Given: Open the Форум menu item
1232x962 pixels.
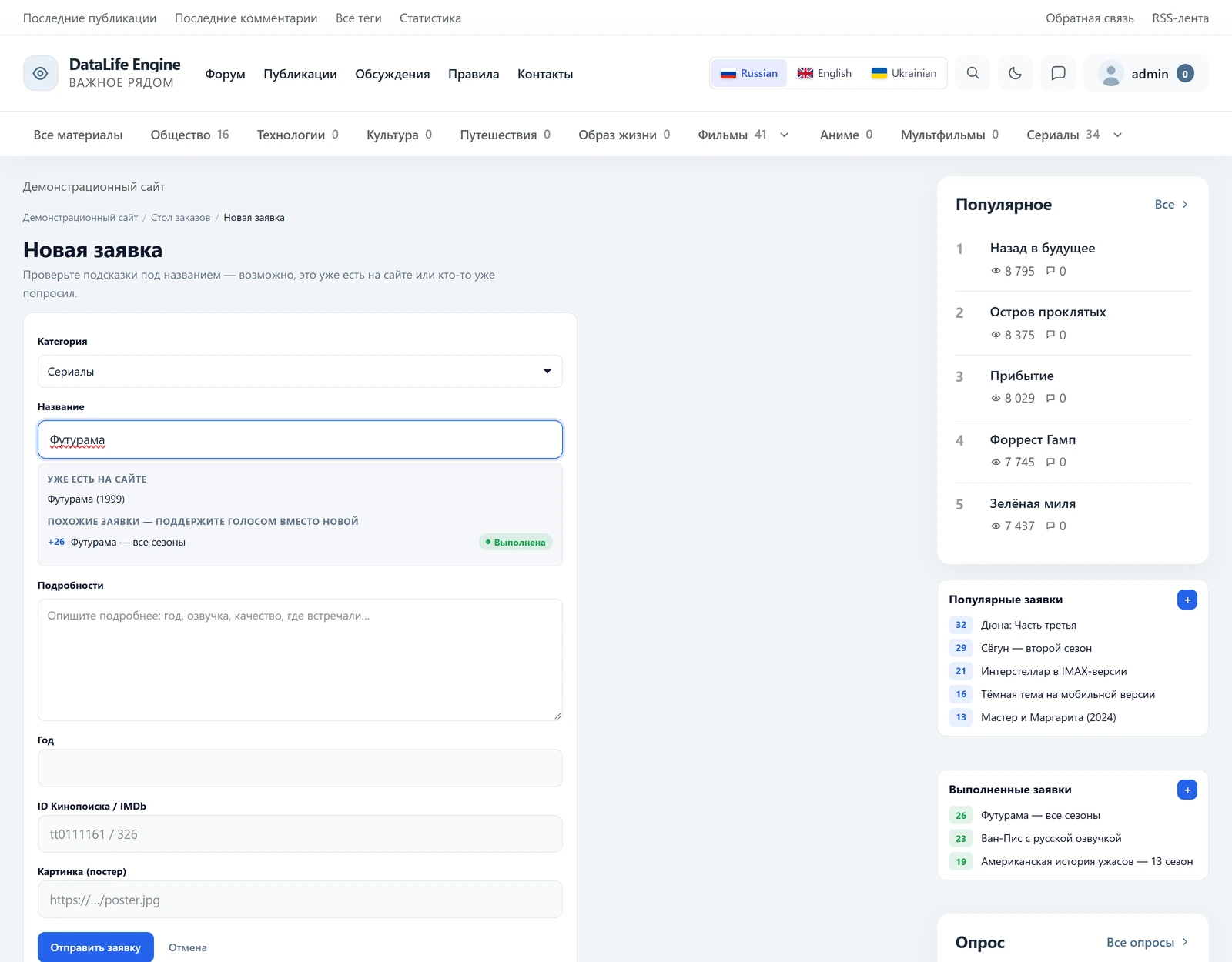Looking at the screenshot, I should coord(225,74).
